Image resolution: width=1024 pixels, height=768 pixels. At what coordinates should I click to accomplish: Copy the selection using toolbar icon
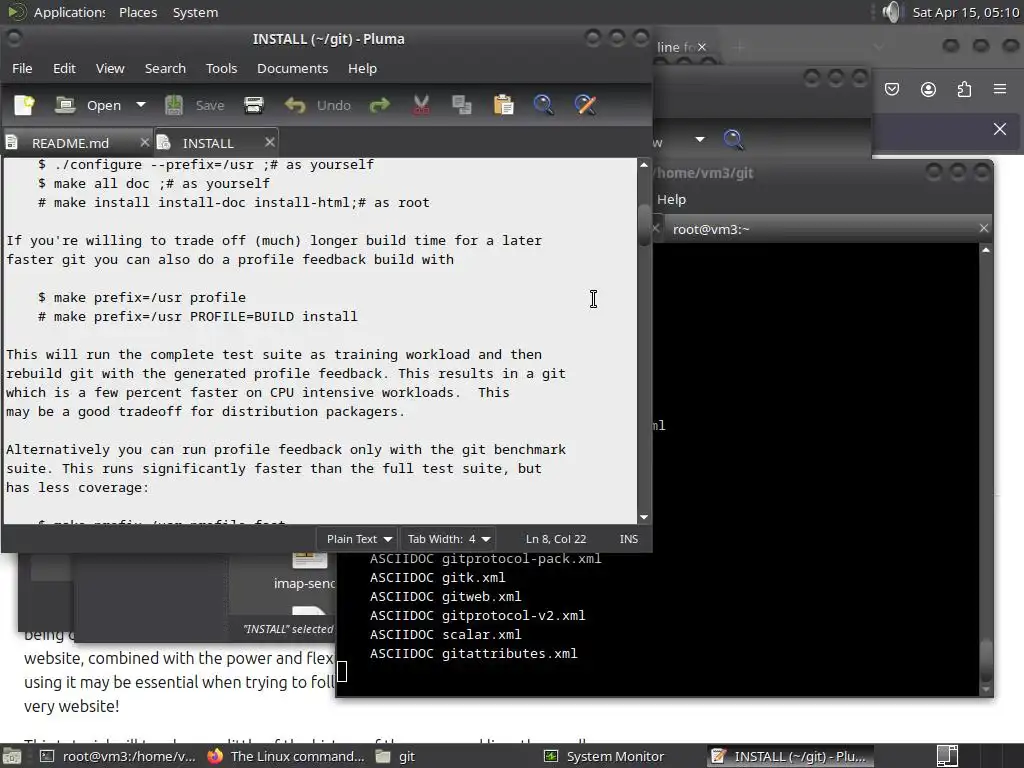[x=462, y=105]
